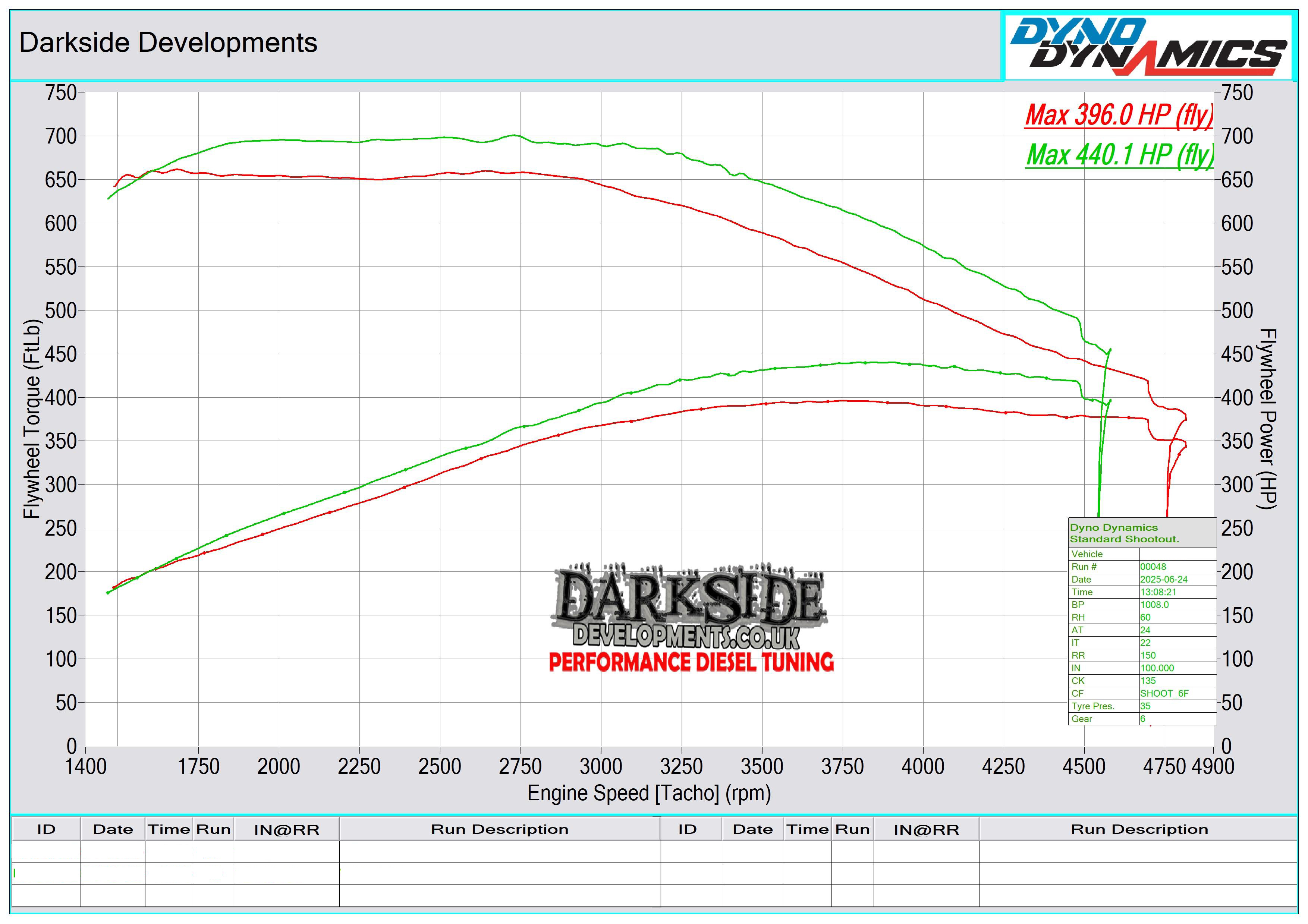Click 'Time' column header in right run table
The width and height of the screenshot is (1308, 924).
(x=807, y=829)
